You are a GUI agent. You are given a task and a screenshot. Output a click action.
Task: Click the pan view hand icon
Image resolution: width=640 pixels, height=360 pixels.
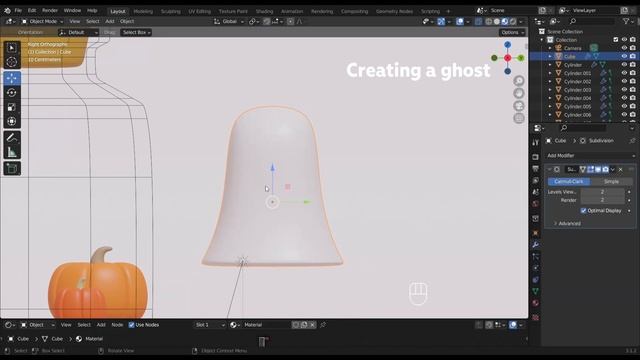519,93
